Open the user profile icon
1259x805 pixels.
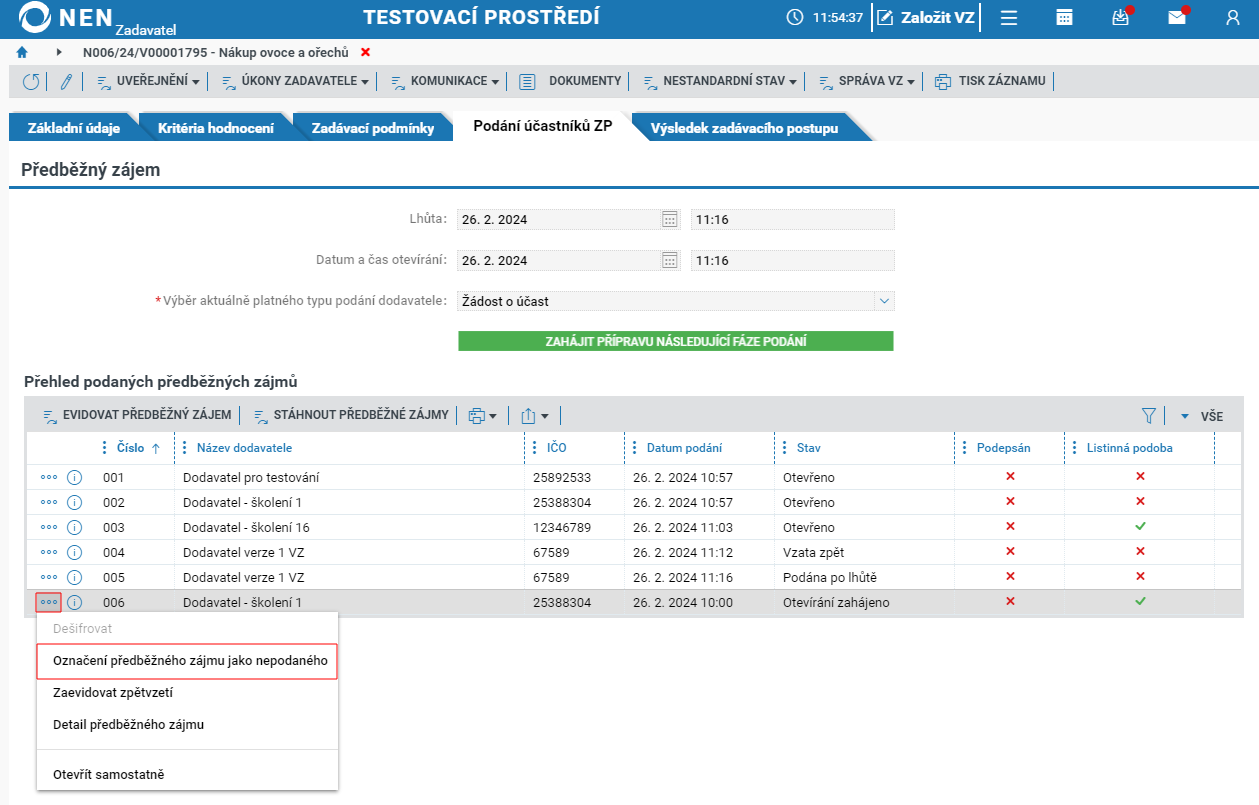1232,17
